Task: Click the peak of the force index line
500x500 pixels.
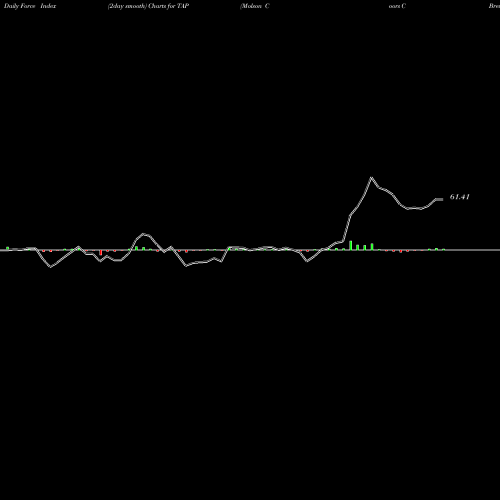Action: pos(371,178)
